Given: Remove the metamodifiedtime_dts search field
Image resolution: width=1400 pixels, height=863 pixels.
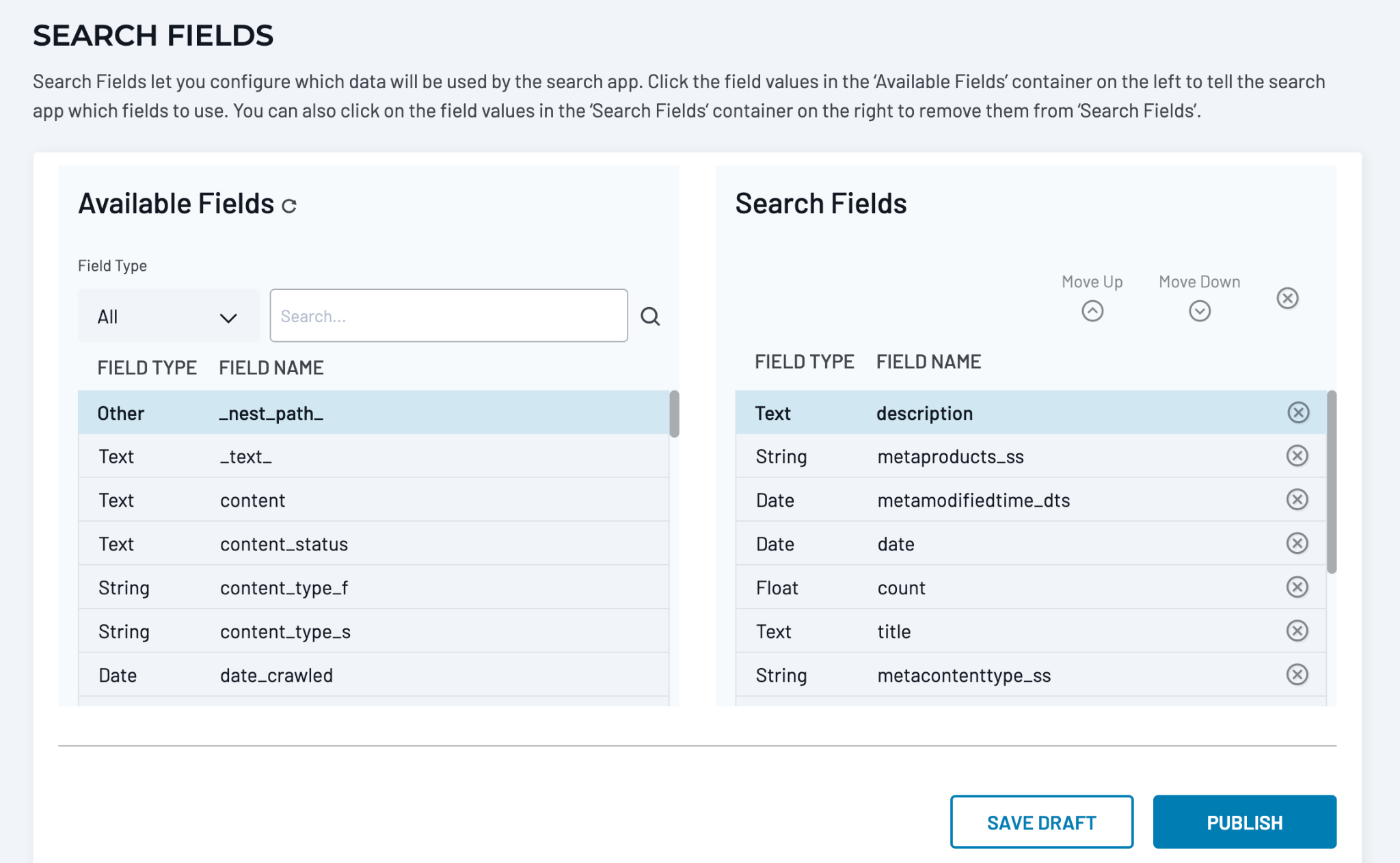Looking at the screenshot, I should coord(1297,500).
